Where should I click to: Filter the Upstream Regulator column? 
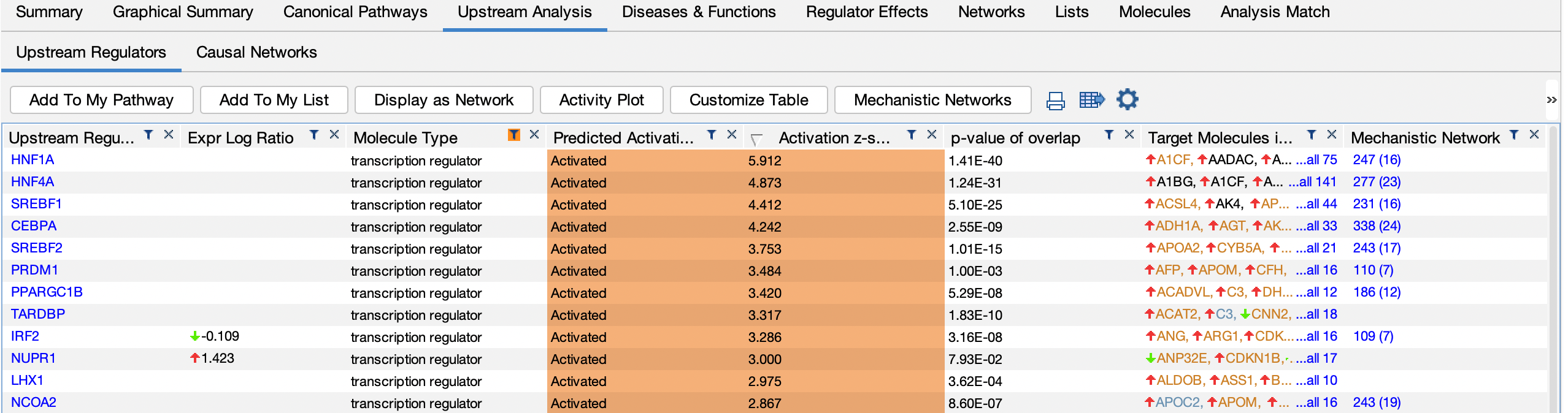[x=148, y=135]
